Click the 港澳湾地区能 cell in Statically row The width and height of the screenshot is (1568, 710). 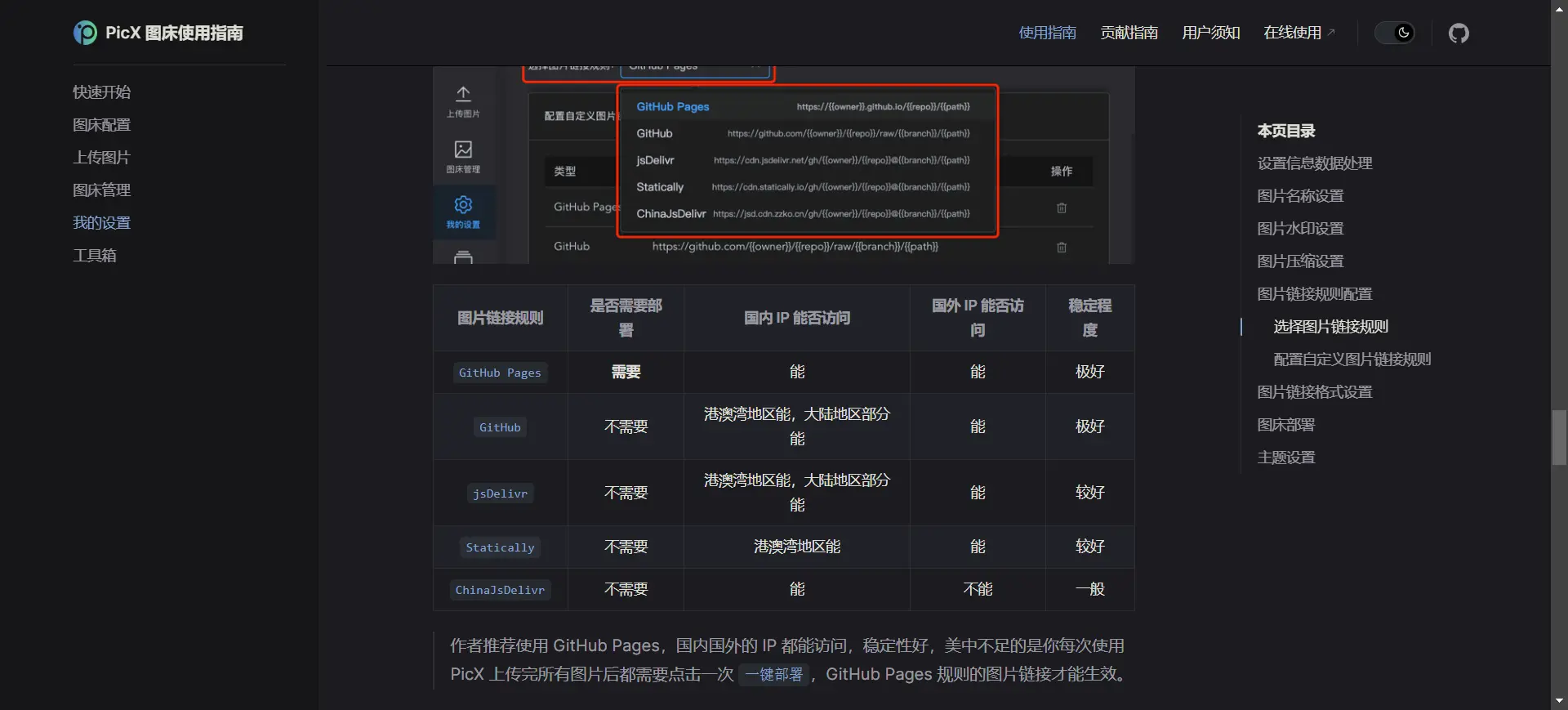[797, 547]
